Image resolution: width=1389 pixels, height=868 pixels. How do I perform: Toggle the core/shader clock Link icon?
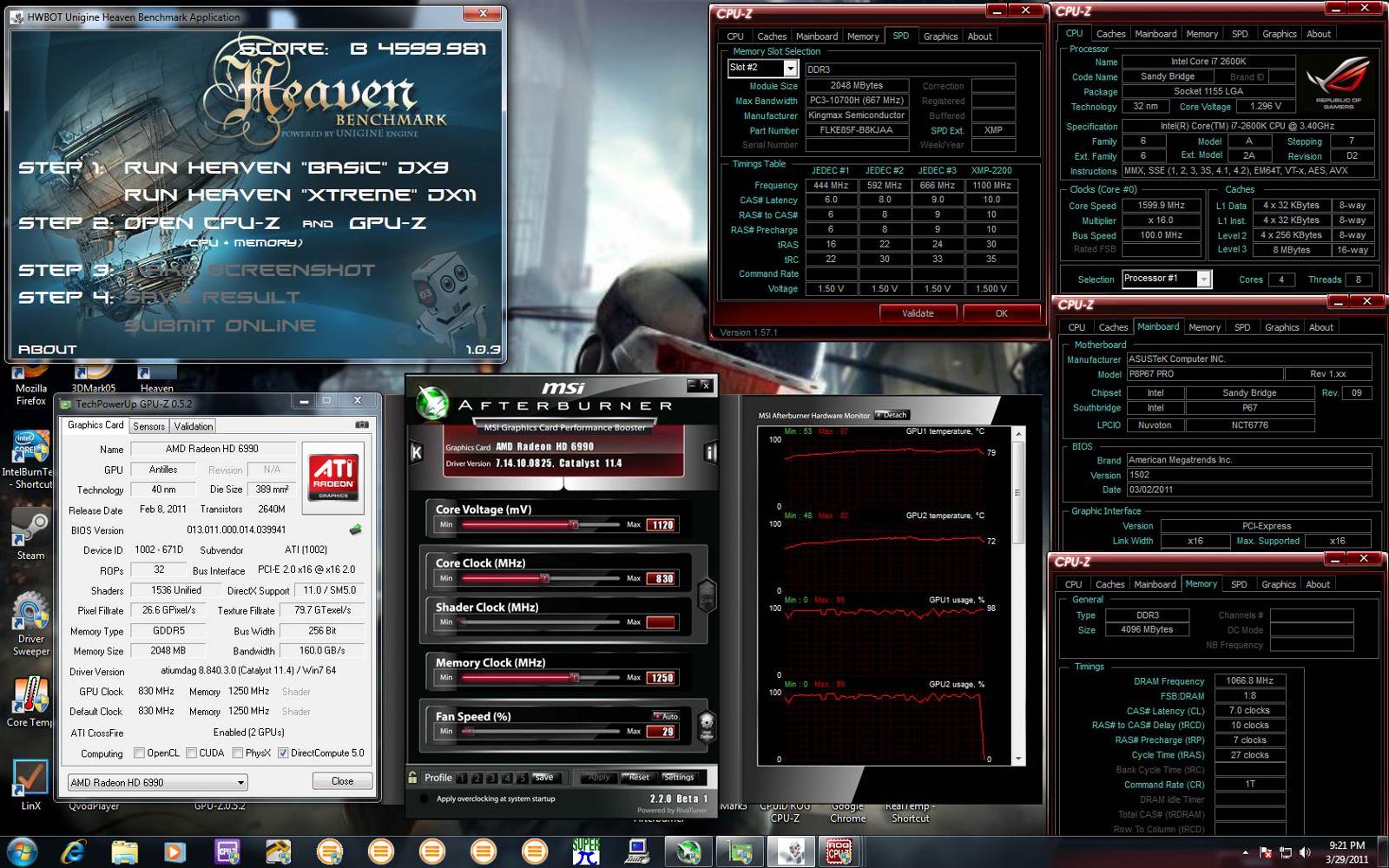(707, 595)
